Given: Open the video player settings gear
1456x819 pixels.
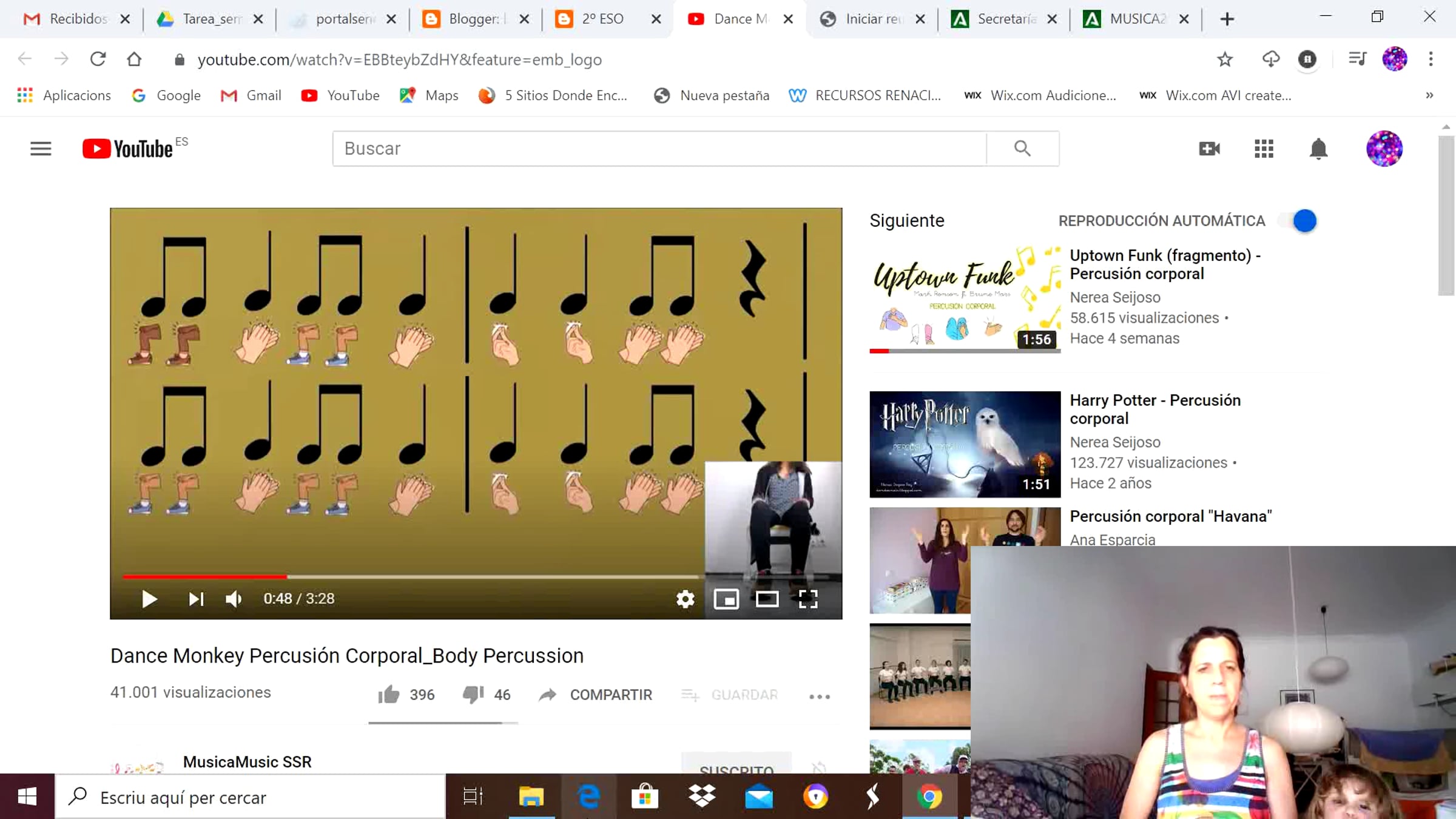Looking at the screenshot, I should 685,599.
